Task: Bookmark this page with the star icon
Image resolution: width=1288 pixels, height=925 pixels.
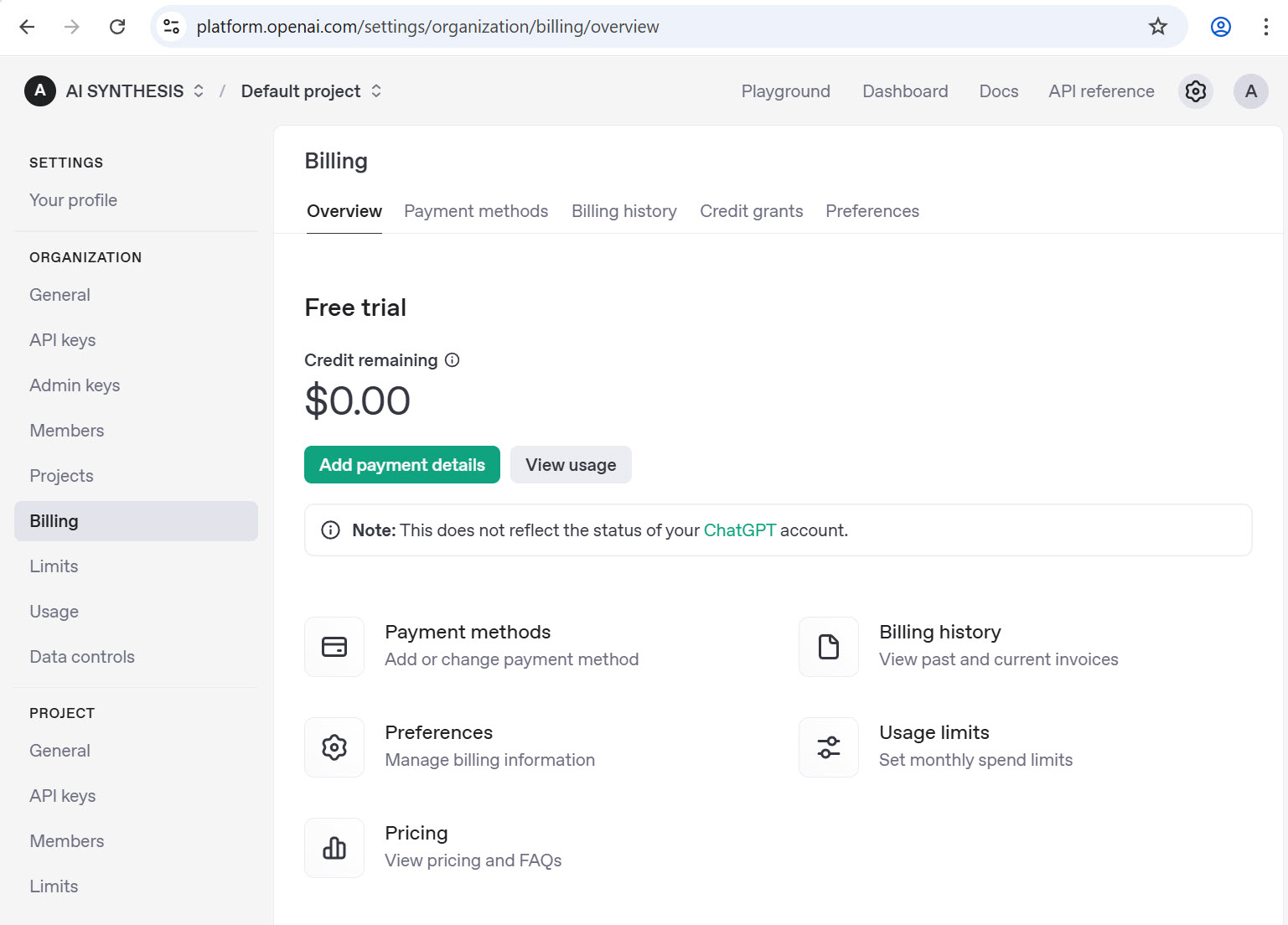Action: 1157,26
